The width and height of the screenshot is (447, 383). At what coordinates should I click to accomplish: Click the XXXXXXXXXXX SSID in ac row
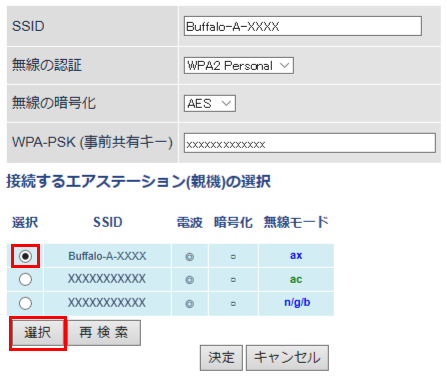tap(107, 279)
